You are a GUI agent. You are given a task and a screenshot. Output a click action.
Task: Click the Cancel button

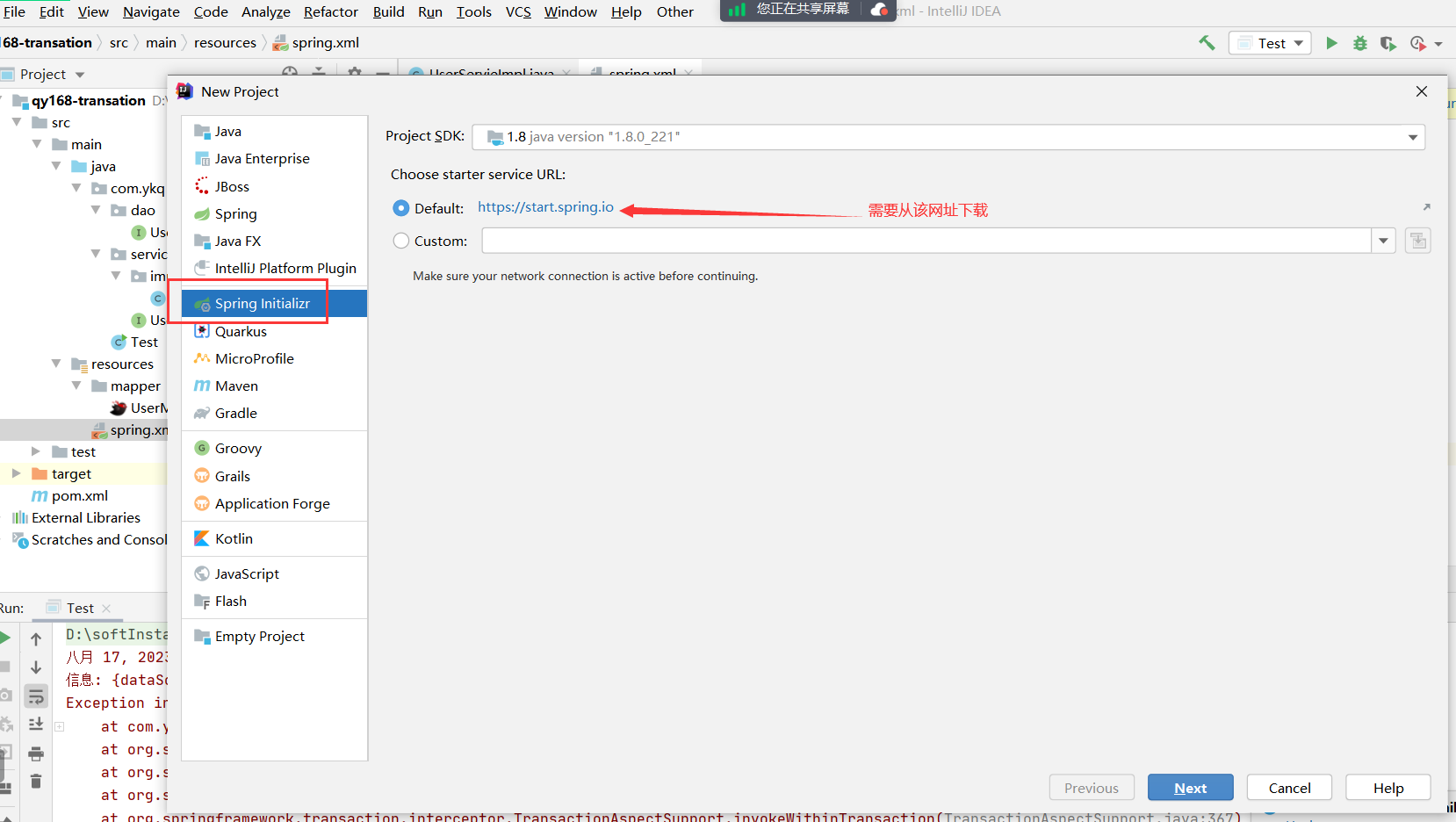(1289, 788)
